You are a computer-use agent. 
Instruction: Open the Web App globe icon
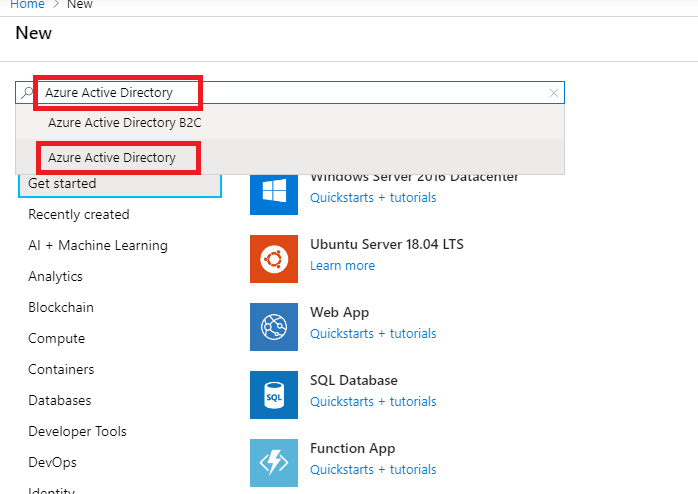click(x=274, y=327)
